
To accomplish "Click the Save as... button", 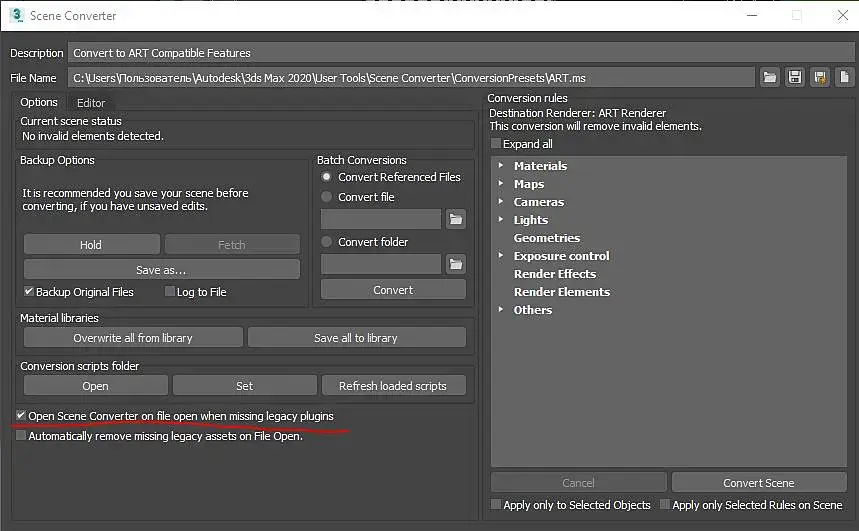I will pyautogui.click(x=162, y=270).
